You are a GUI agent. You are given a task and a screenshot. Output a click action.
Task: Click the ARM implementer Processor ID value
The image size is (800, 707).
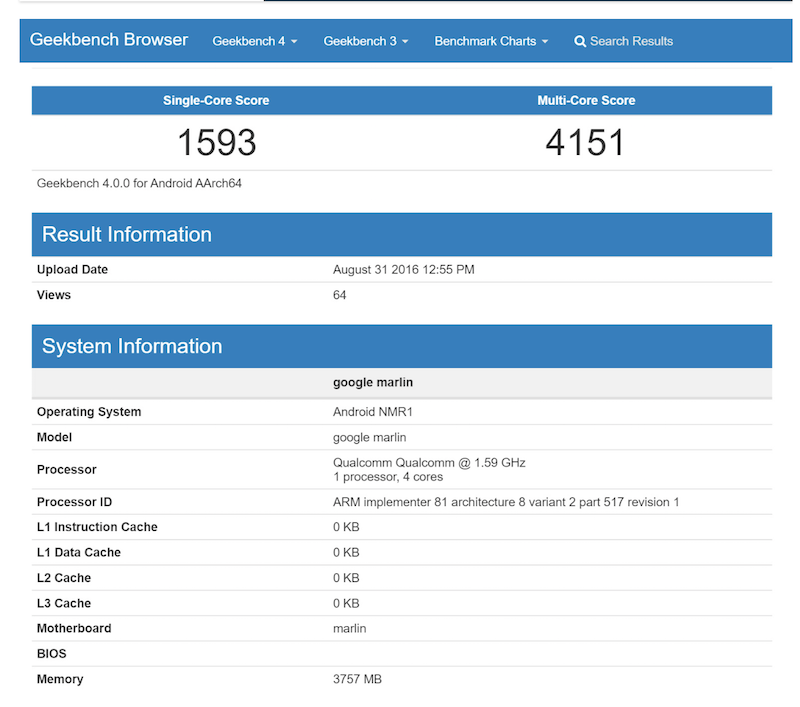(x=505, y=502)
